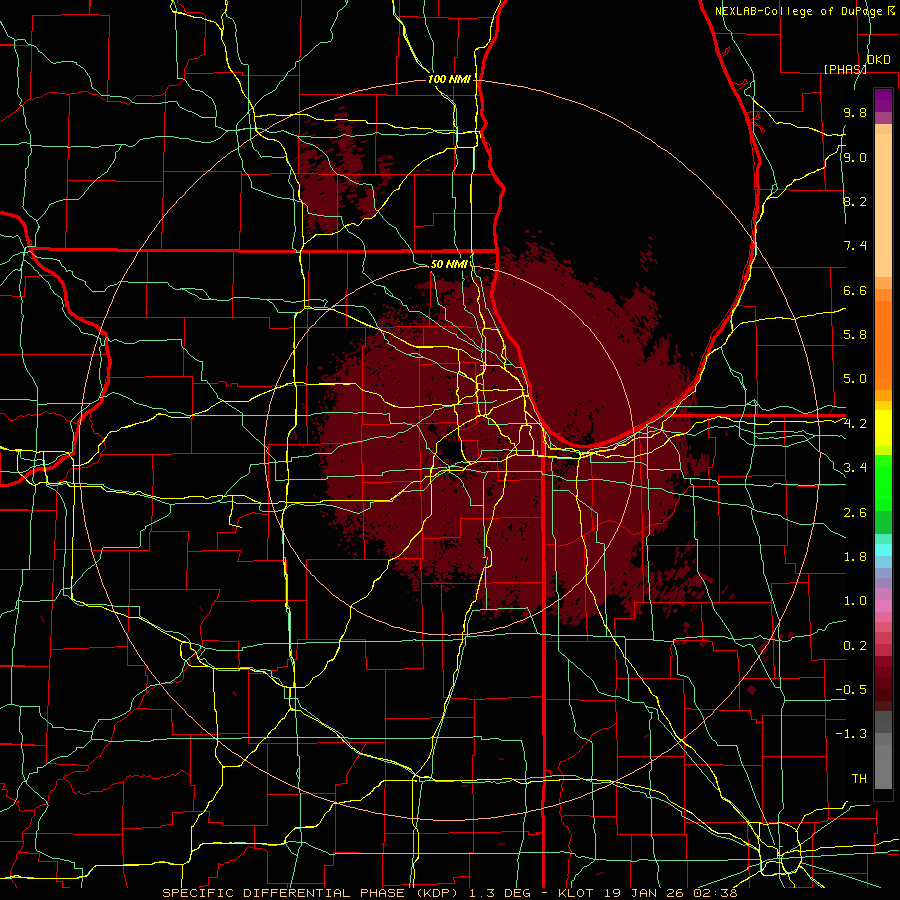Viewport: 900px width, 900px height.
Task: Click the -1.3 value on the scale
Action: tap(851, 735)
